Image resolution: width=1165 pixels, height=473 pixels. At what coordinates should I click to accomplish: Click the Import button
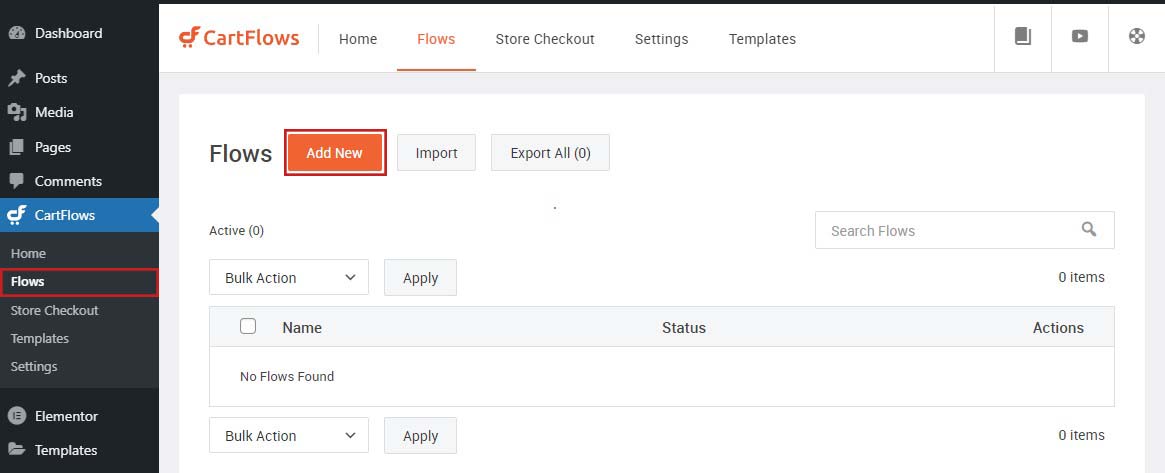click(x=436, y=153)
